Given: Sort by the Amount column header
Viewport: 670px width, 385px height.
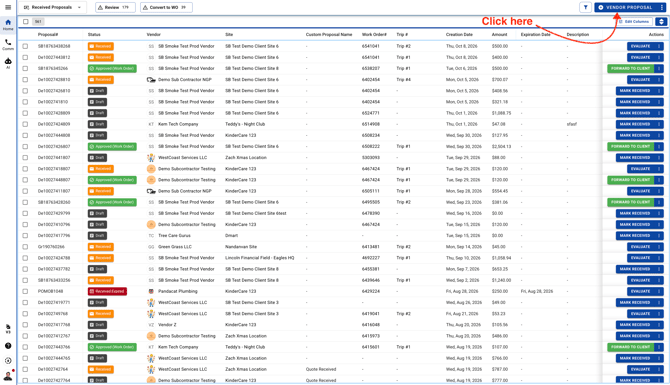Looking at the screenshot, I should point(499,35).
